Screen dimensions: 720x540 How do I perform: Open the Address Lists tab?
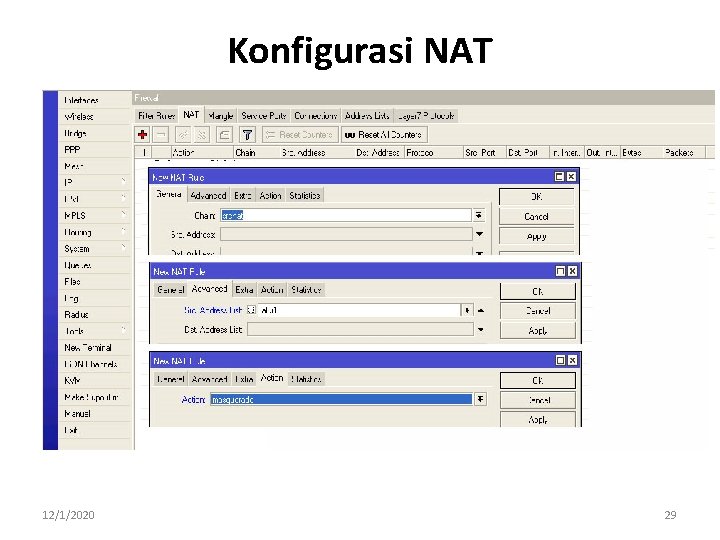click(367, 116)
